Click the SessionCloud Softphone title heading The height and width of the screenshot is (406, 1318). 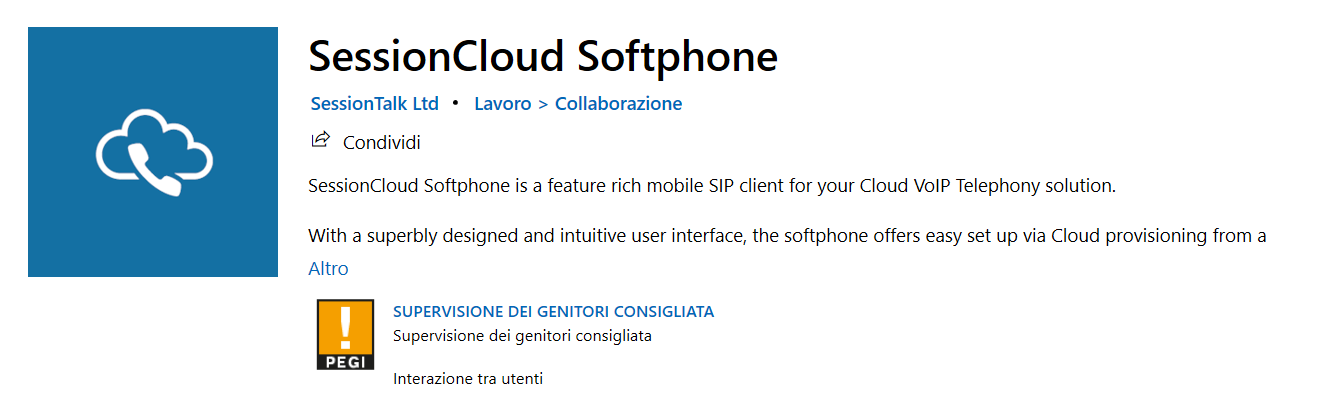click(543, 57)
